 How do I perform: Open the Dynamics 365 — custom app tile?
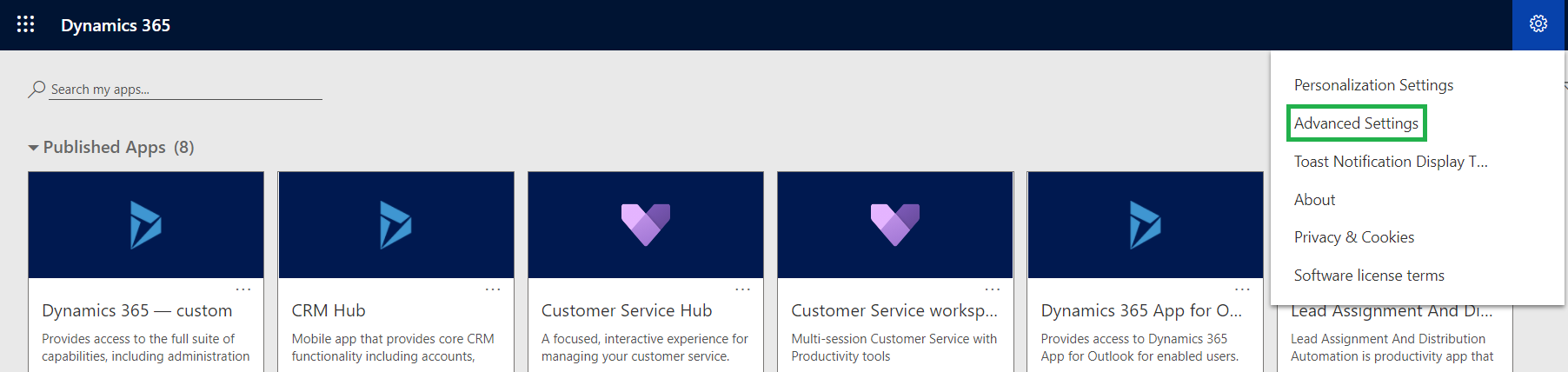pyautogui.click(x=146, y=271)
